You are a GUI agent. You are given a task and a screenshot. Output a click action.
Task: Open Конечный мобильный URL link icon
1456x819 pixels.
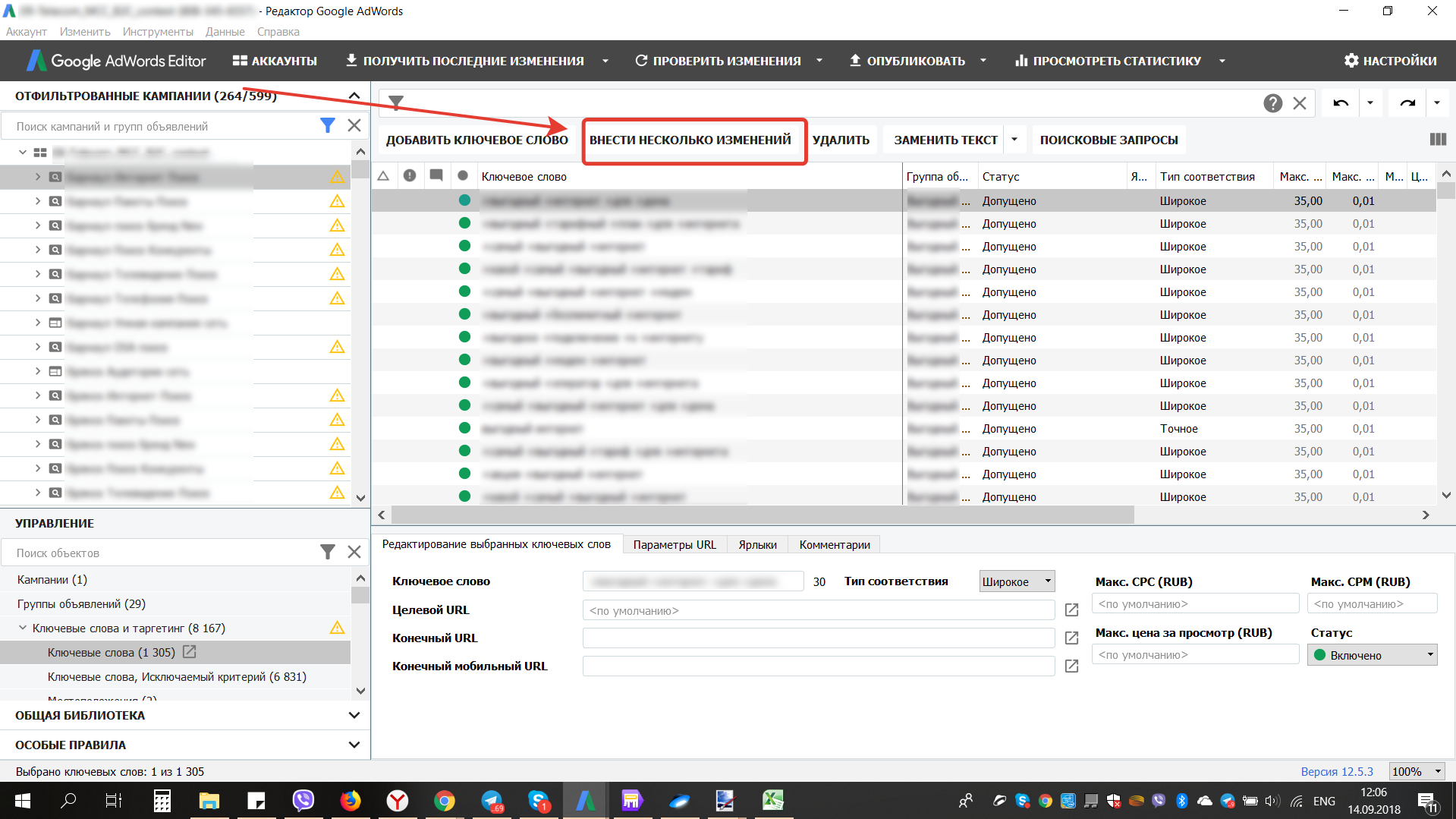click(x=1071, y=666)
